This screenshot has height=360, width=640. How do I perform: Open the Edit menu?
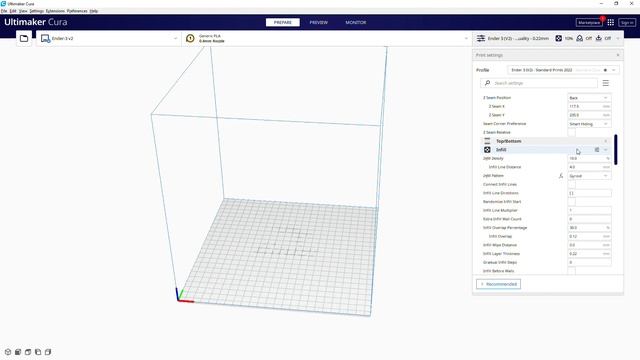click(13, 11)
